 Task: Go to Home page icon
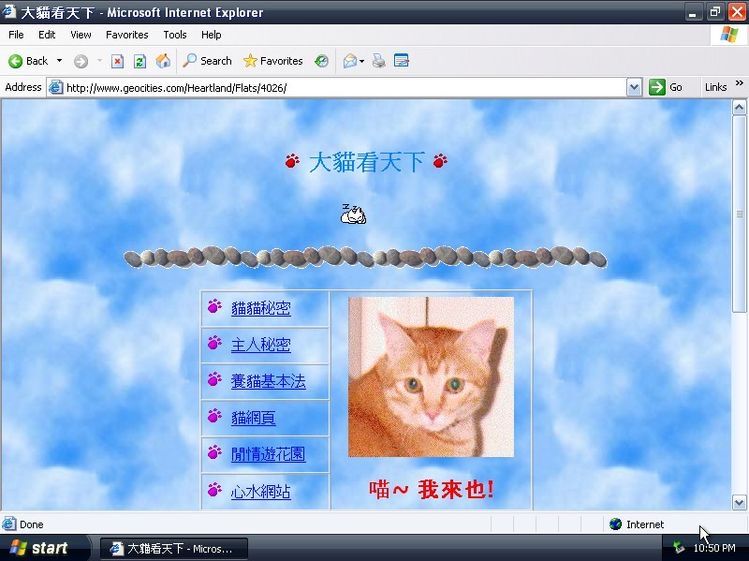point(163,61)
